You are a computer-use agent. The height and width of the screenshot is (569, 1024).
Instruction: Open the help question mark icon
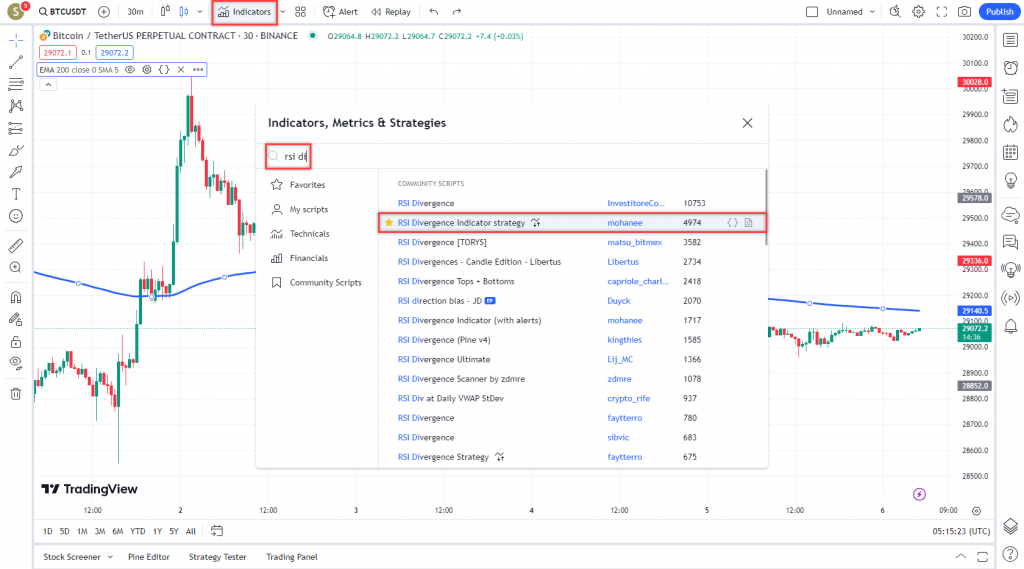point(1010,555)
